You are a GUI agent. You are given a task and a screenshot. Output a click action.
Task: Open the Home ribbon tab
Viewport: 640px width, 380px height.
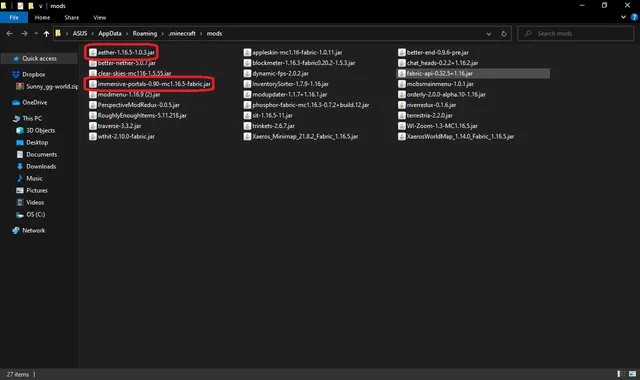(42, 18)
